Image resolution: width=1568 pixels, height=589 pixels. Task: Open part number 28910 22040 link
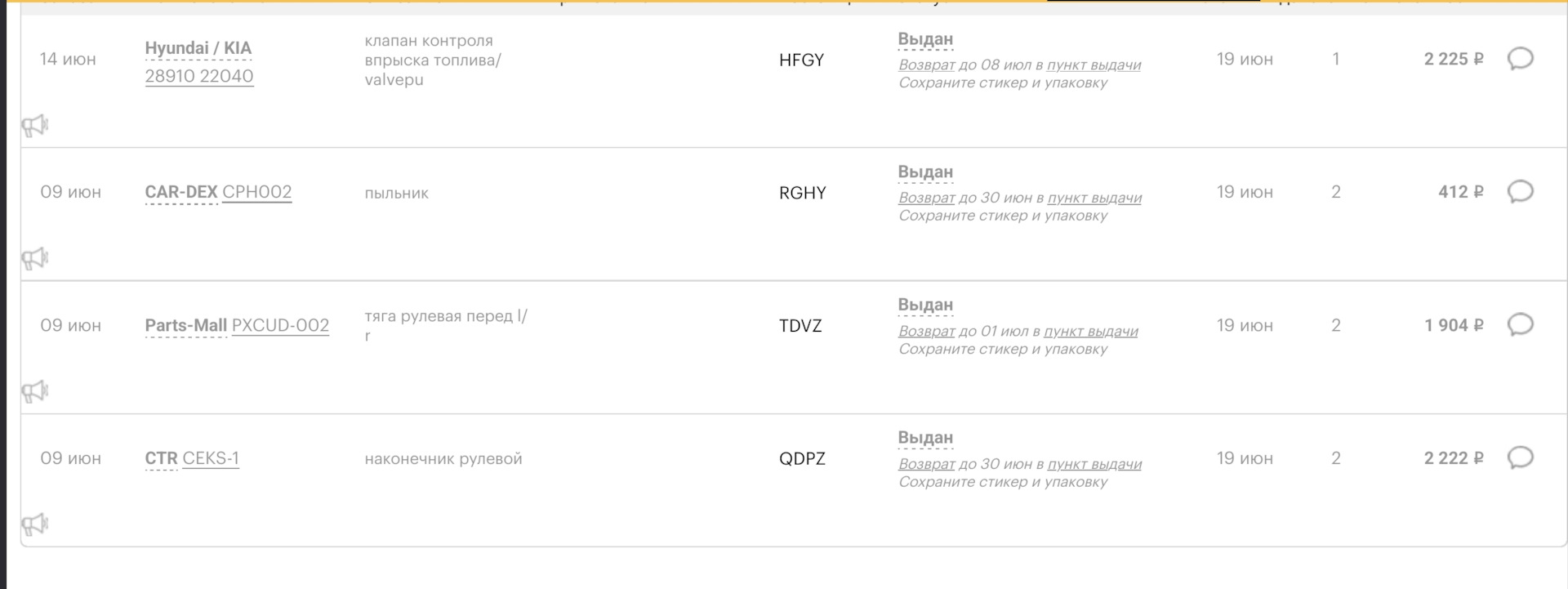coord(199,76)
